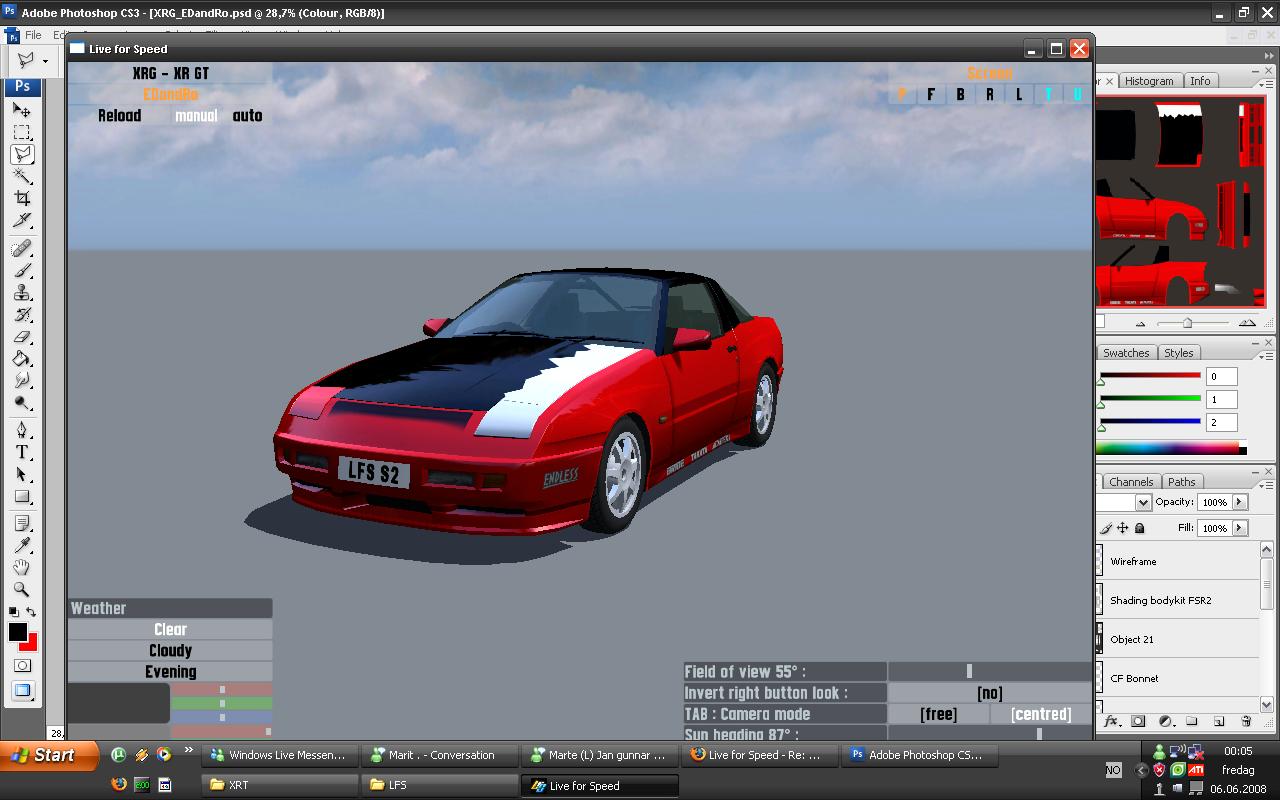Set camera mode to centred
Viewport: 1280px width, 800px height.
[x=1041, y=714]
